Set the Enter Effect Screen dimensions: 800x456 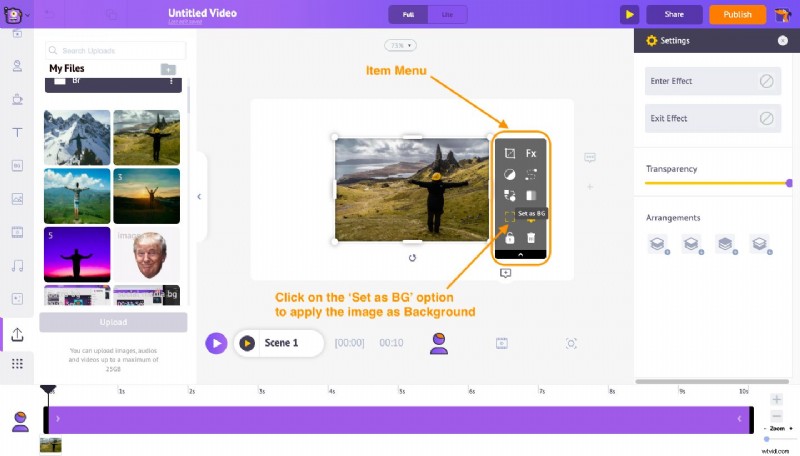[713, 81]
